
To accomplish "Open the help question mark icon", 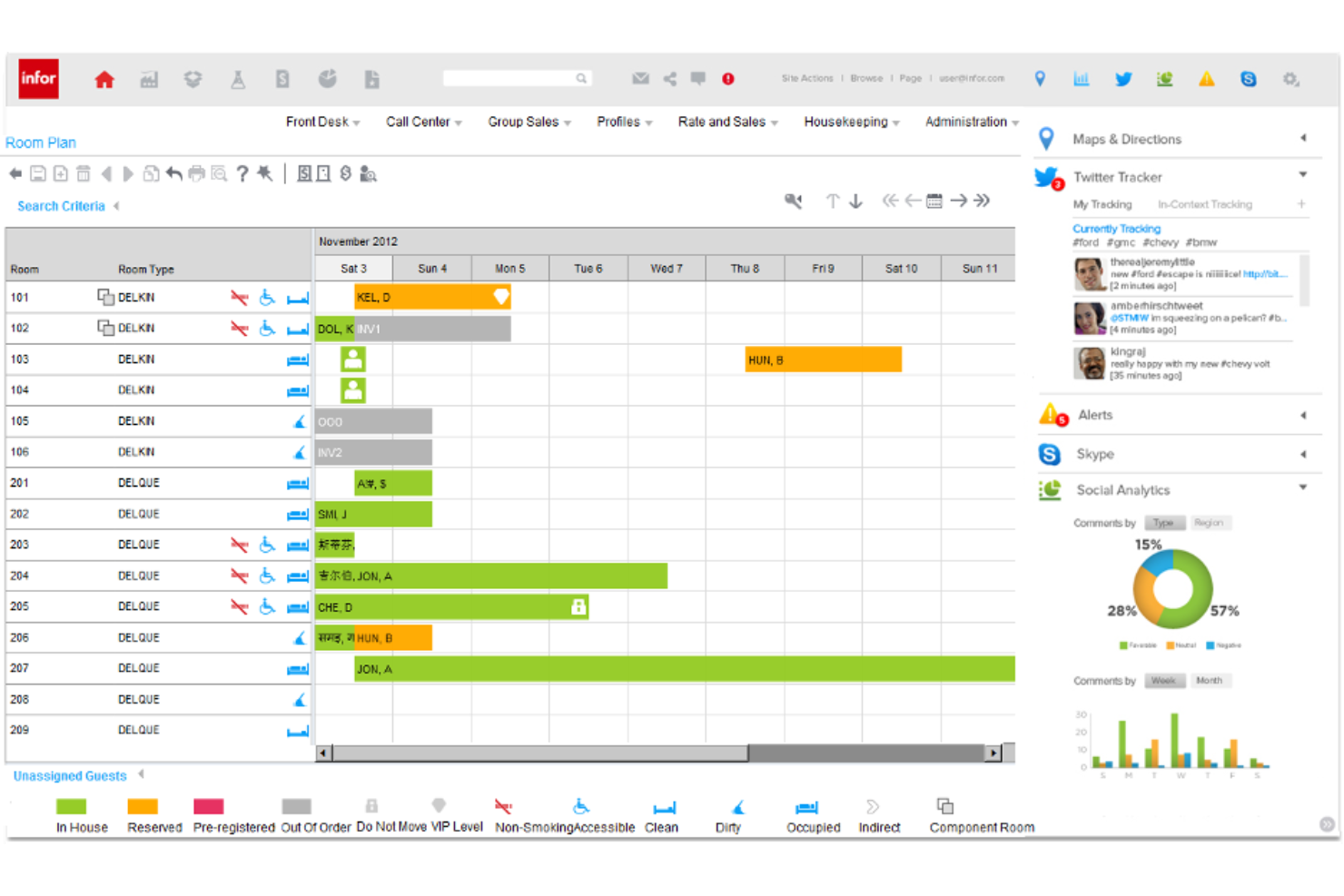I will (x=242, y=172).
